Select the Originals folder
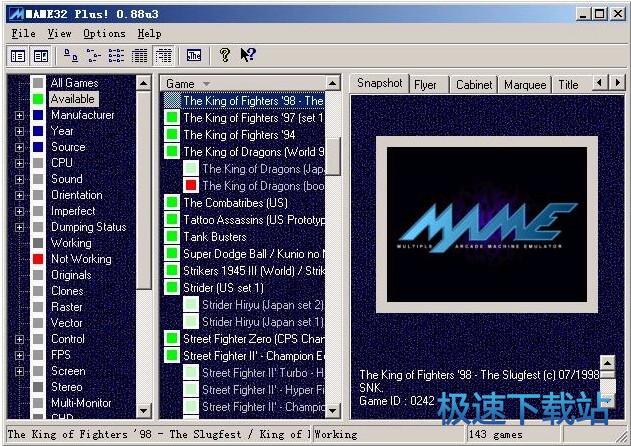 (x=71, y=275)
